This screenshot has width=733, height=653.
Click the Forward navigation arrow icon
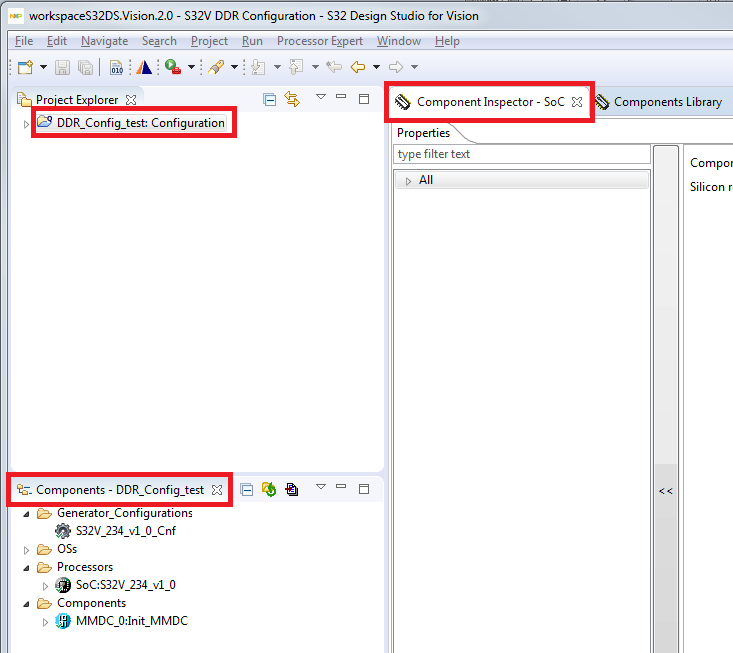(x=396, y=67)
